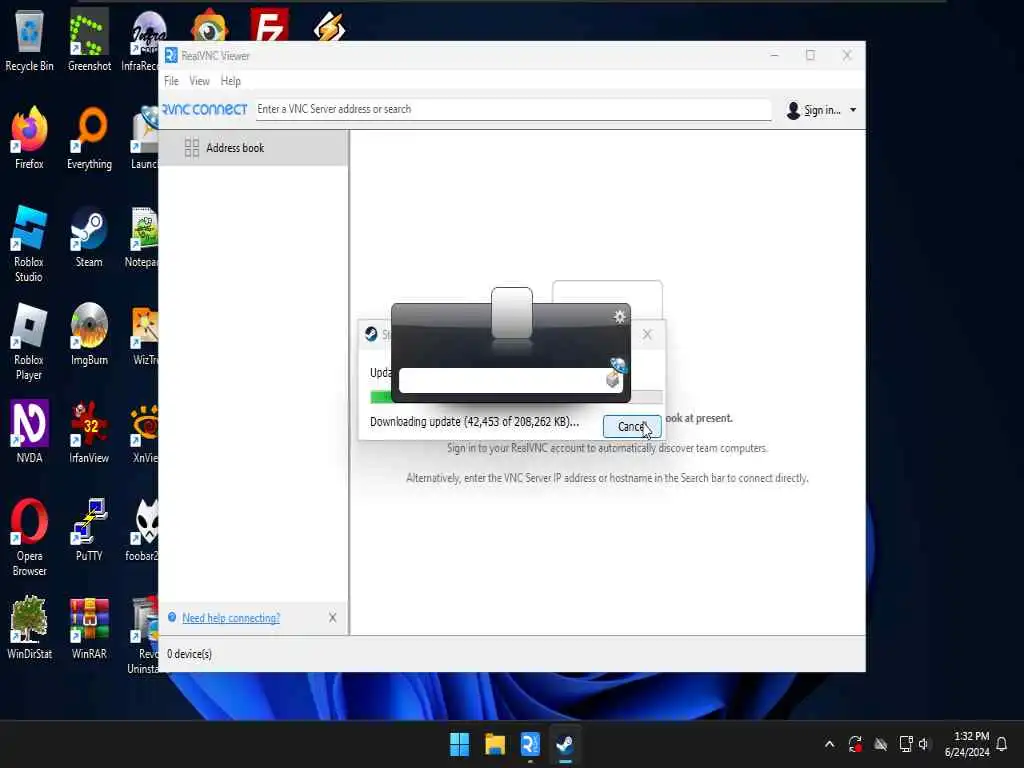The height and width of the screenshot is (768, 1024).
Task: Launch the Everything search shortcut
Action: point(89,137)
